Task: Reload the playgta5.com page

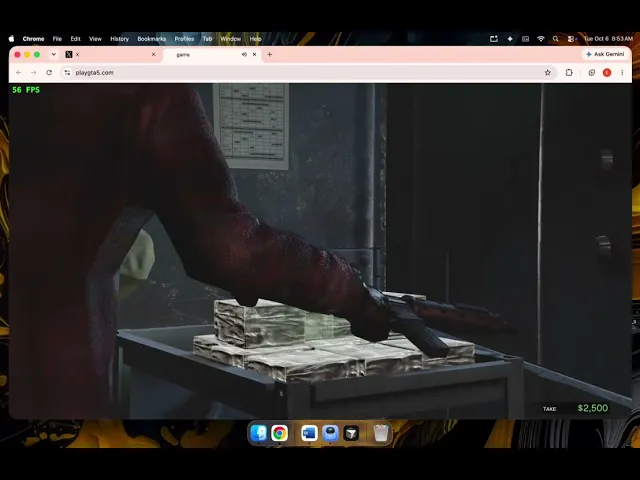Action: (49, 73)
